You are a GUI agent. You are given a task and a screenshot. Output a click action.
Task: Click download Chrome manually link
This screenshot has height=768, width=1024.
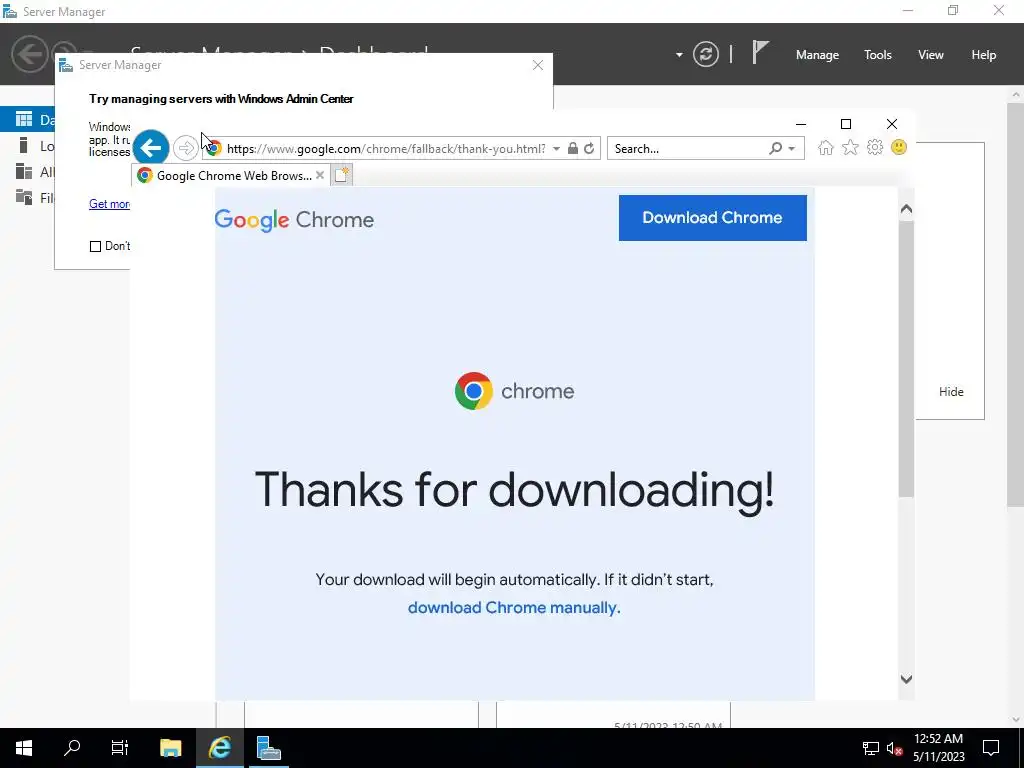(x=514, y=607)
